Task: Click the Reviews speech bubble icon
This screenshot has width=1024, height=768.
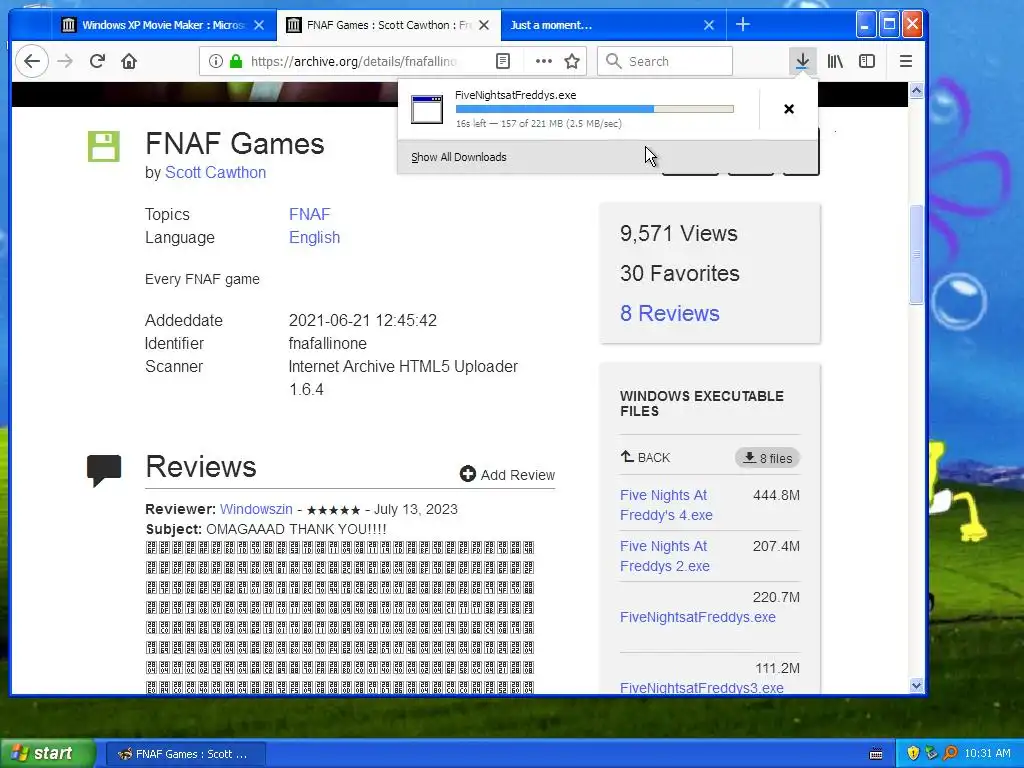Action: point(104,470)
